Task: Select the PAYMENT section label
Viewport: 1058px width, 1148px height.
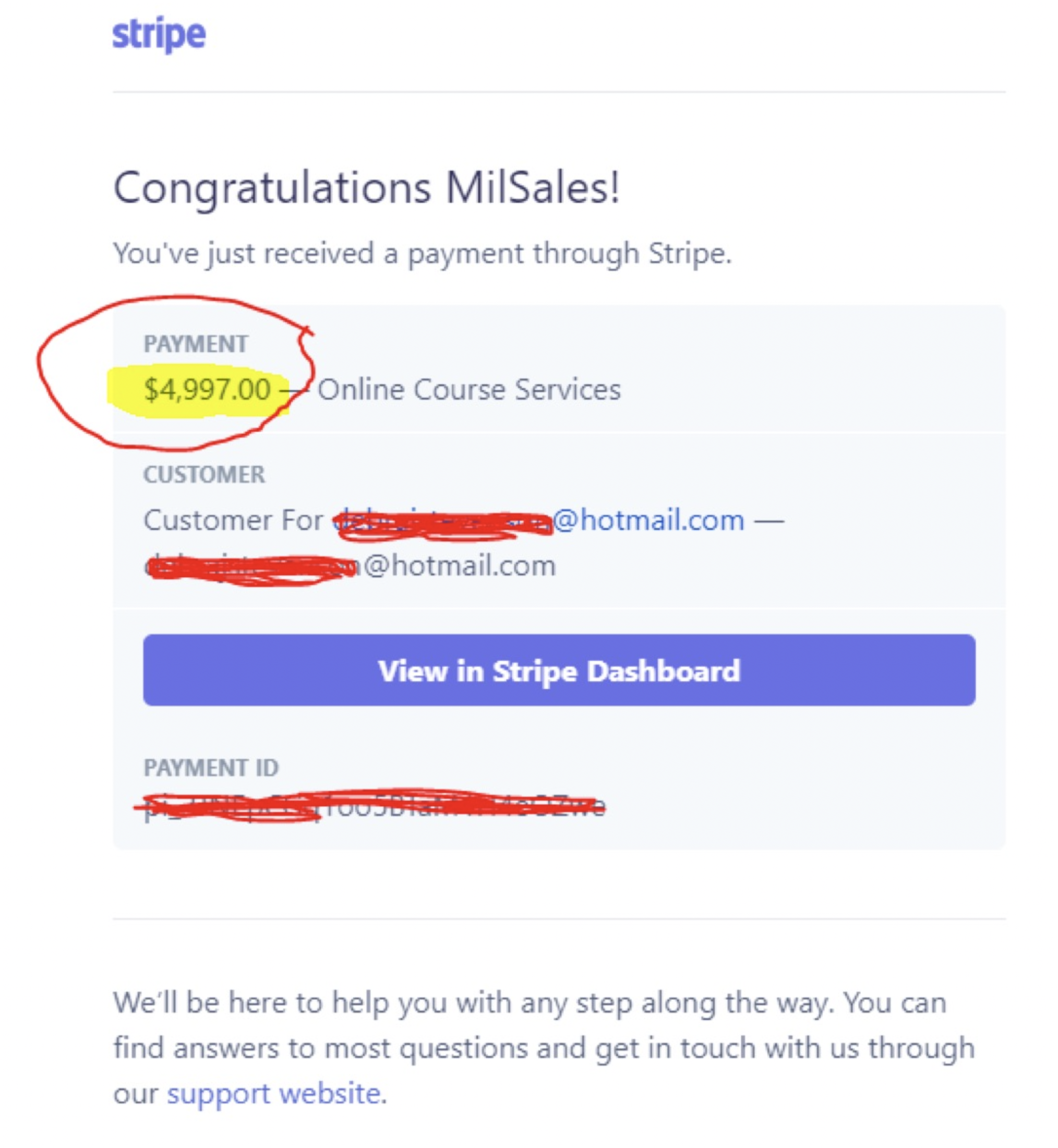Action: pyautogui.click(x=196, y=343)
